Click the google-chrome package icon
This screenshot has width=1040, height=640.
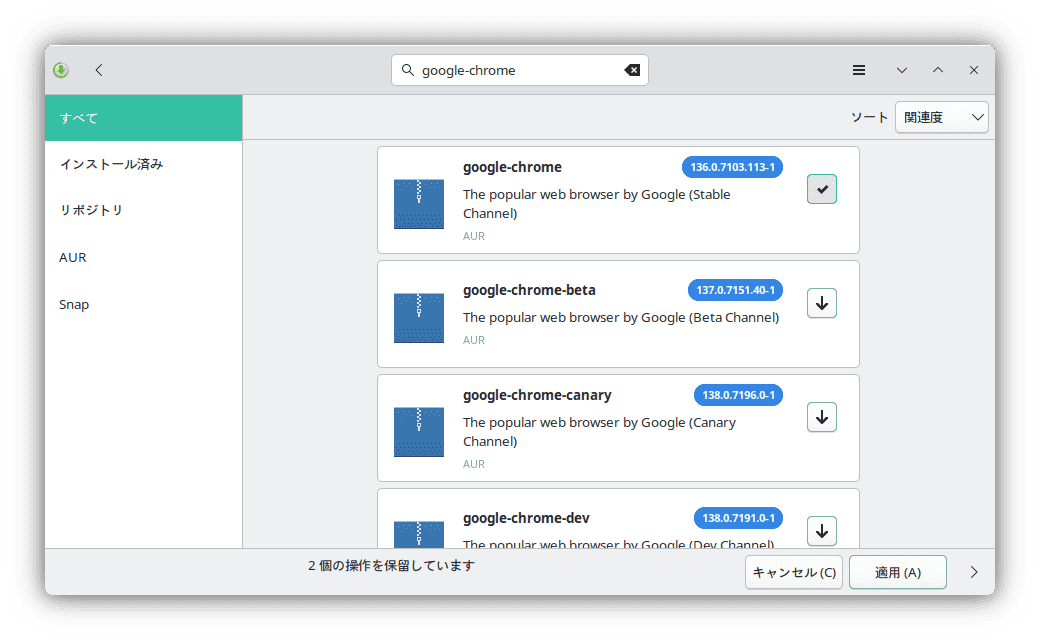tap(419, 204)
